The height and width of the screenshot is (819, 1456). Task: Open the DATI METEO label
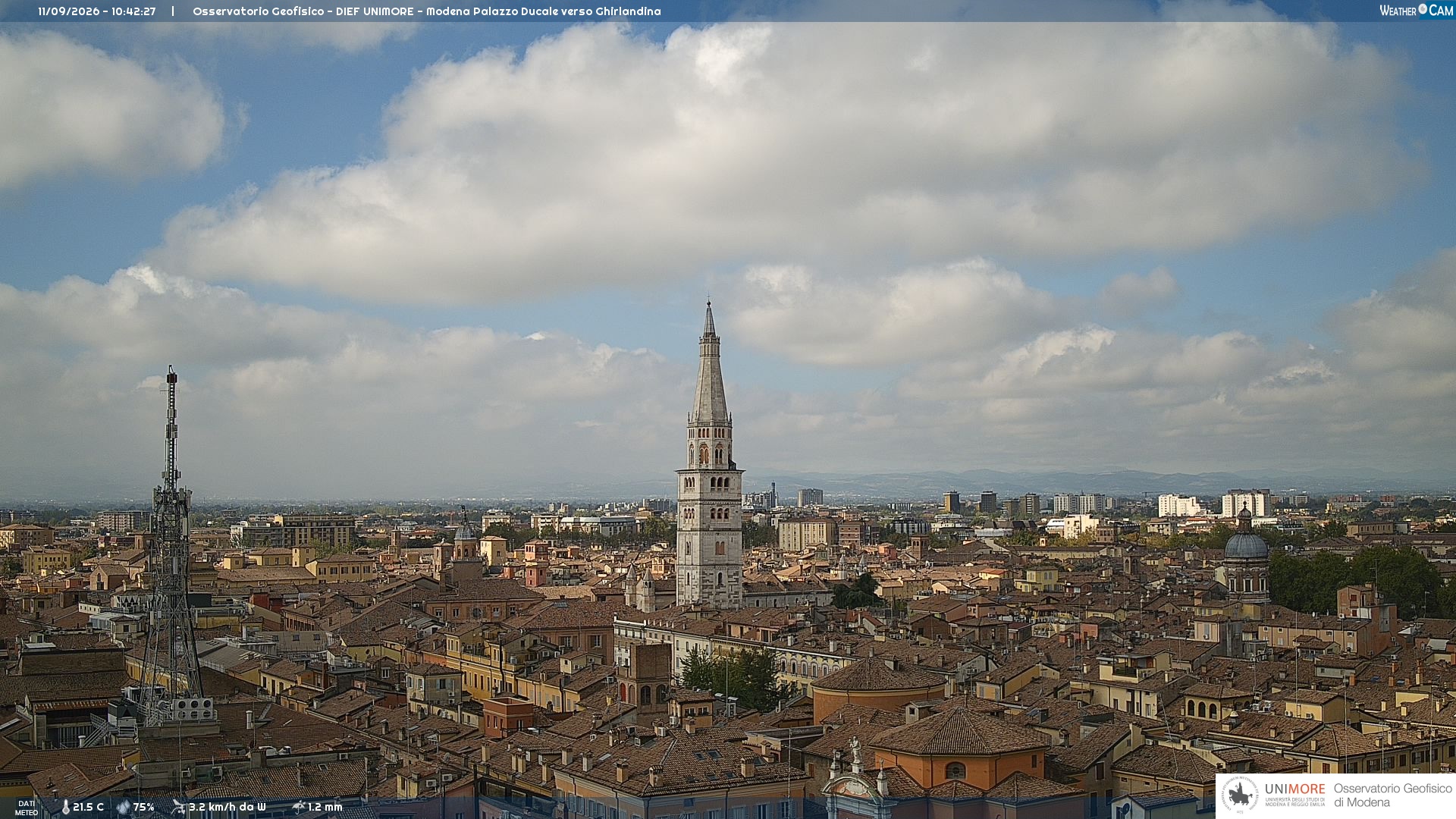pyautogui.click(x=27, y=808)
